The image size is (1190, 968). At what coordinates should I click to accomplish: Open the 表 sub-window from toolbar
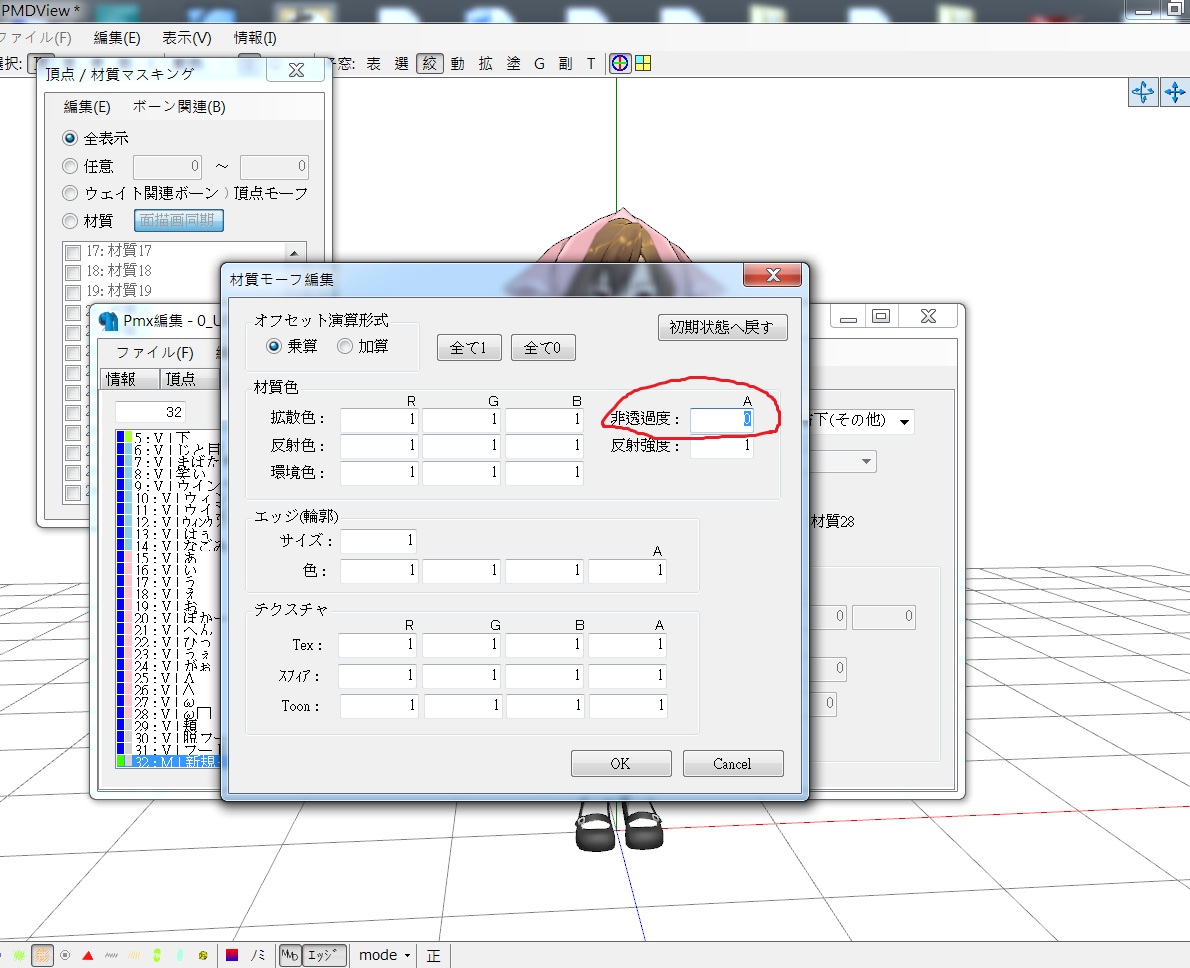tap(373, 64)
